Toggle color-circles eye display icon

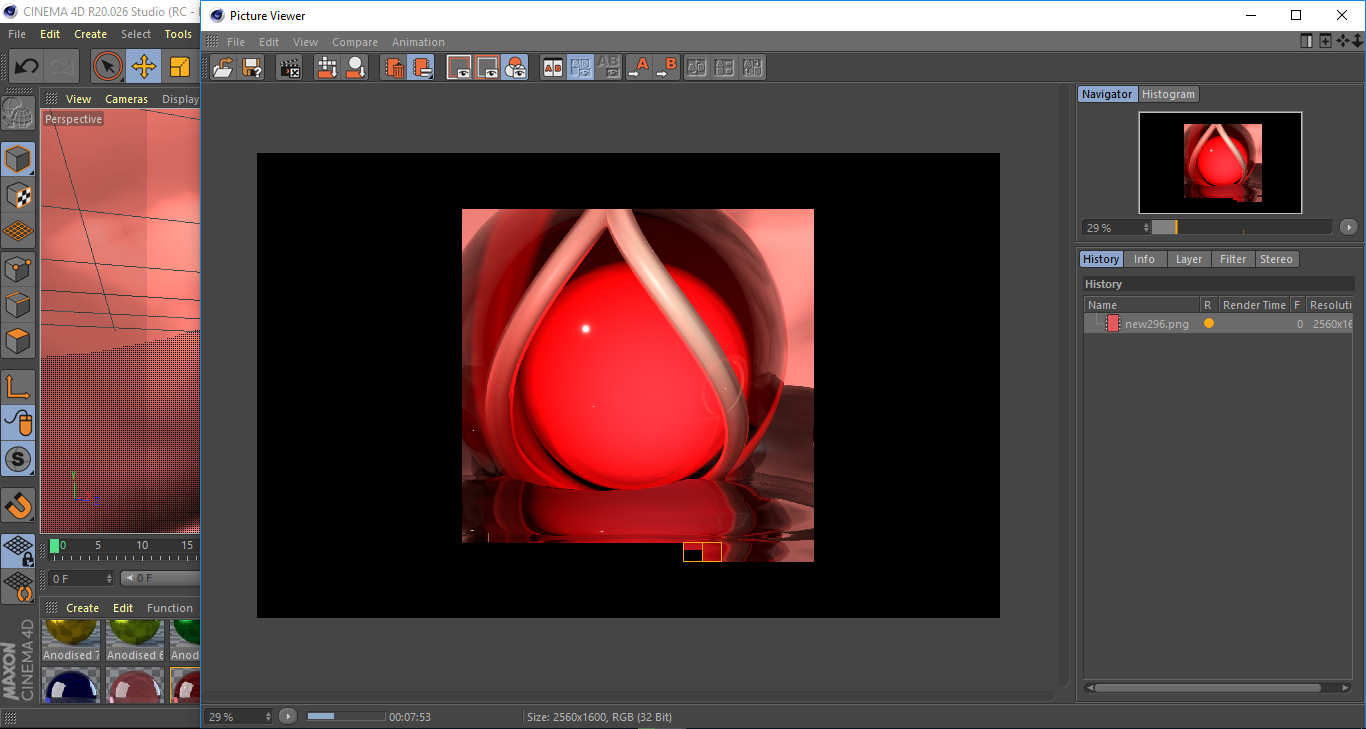pos(515,68)
